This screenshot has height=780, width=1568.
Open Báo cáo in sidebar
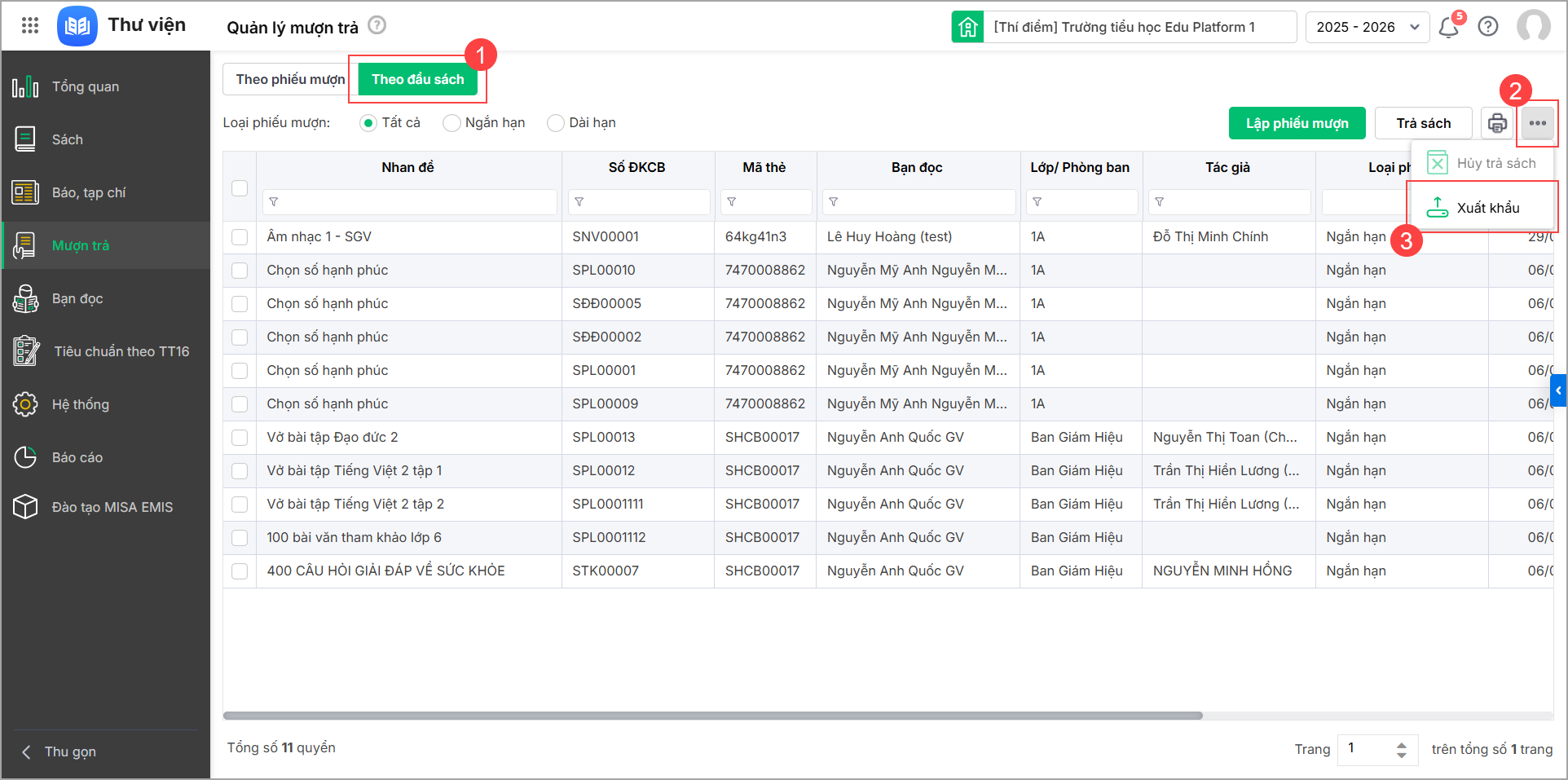[106, 457]
